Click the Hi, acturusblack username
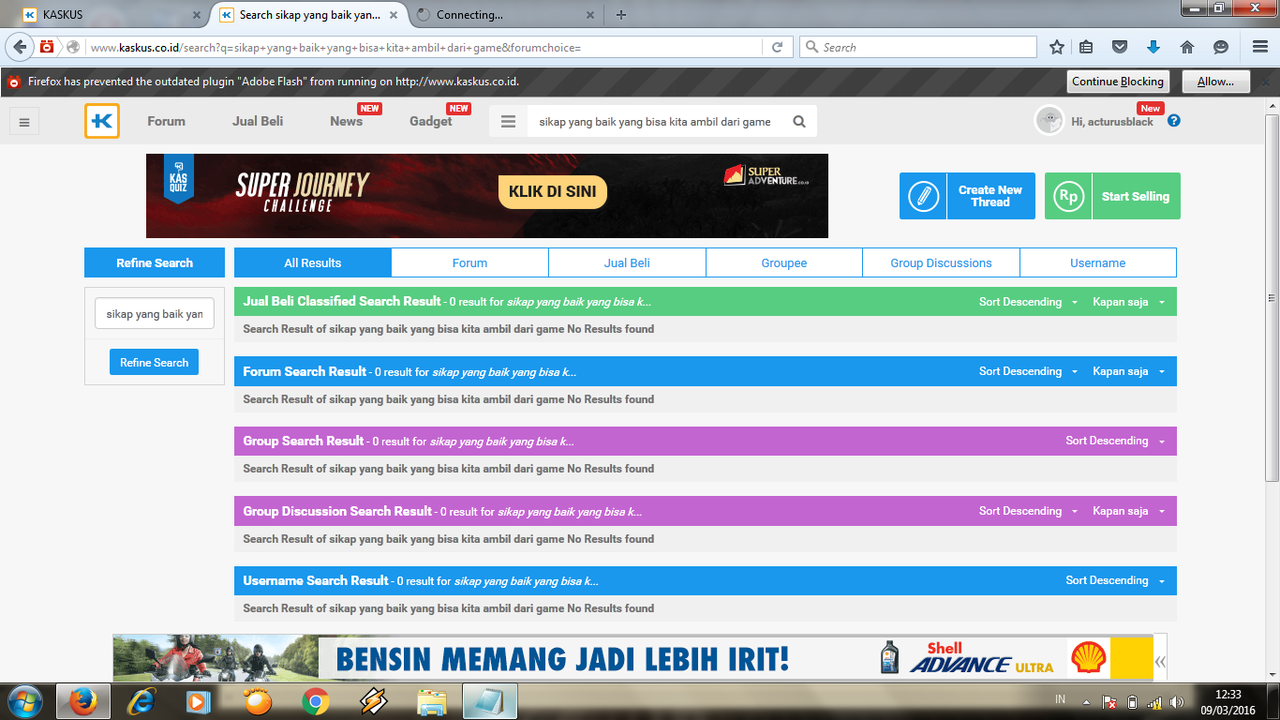Screen dimensions: 1280x720 1112,122
